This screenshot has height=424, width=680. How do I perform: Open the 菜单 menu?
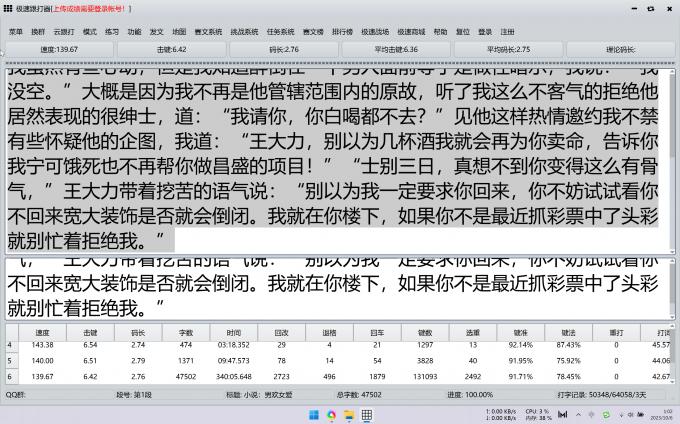coord(16,32)
